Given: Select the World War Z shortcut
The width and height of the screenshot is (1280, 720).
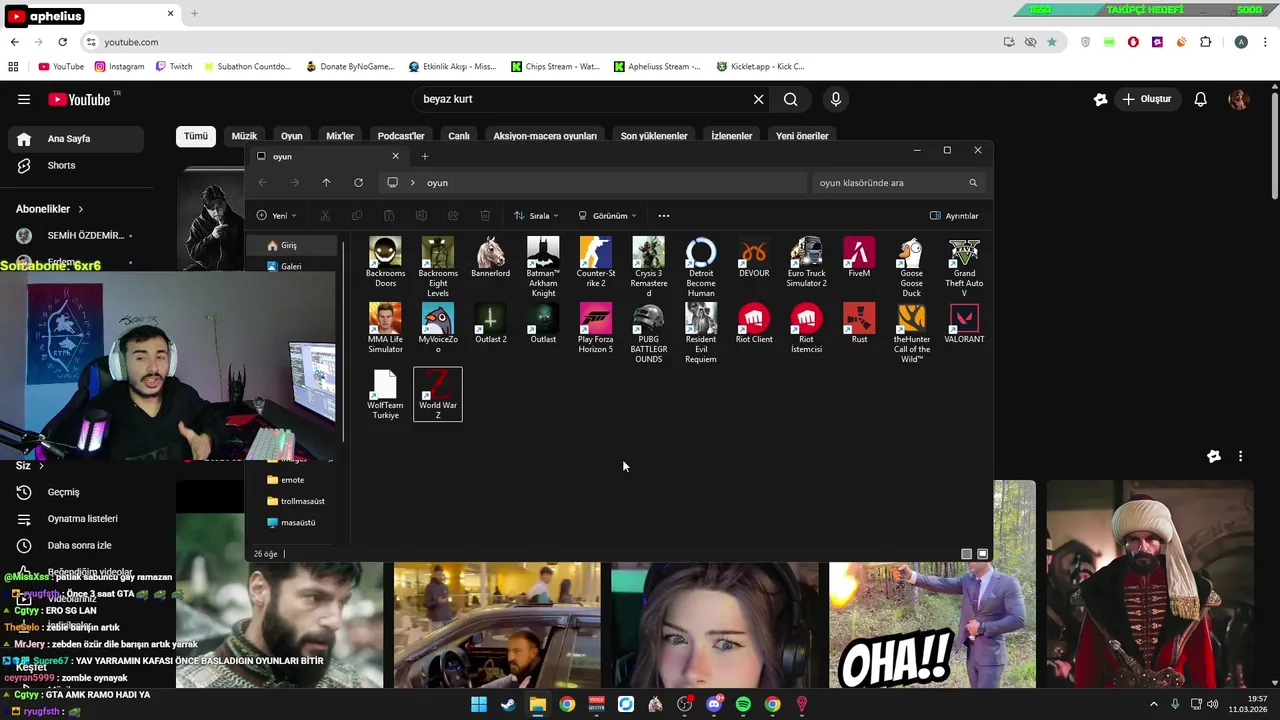Looking at the screenshot, I should pos(438,394).
